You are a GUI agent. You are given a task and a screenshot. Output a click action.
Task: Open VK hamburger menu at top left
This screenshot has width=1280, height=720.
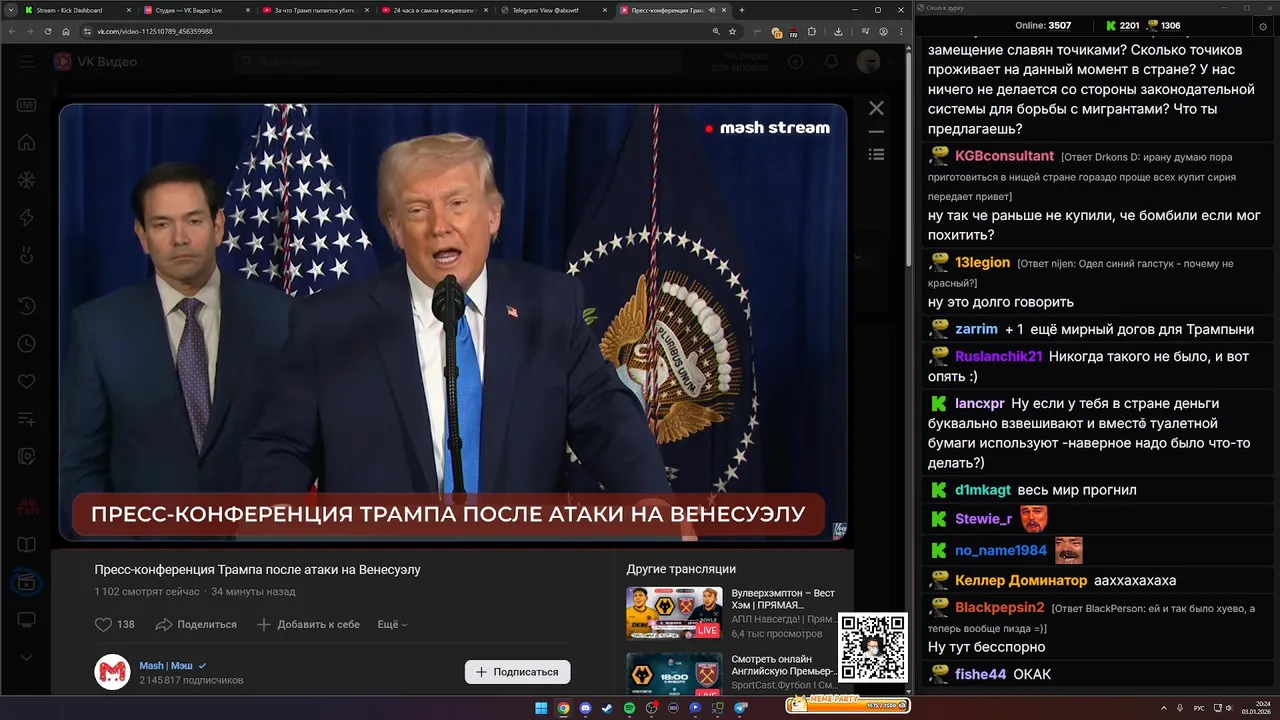tap(27, 62)
